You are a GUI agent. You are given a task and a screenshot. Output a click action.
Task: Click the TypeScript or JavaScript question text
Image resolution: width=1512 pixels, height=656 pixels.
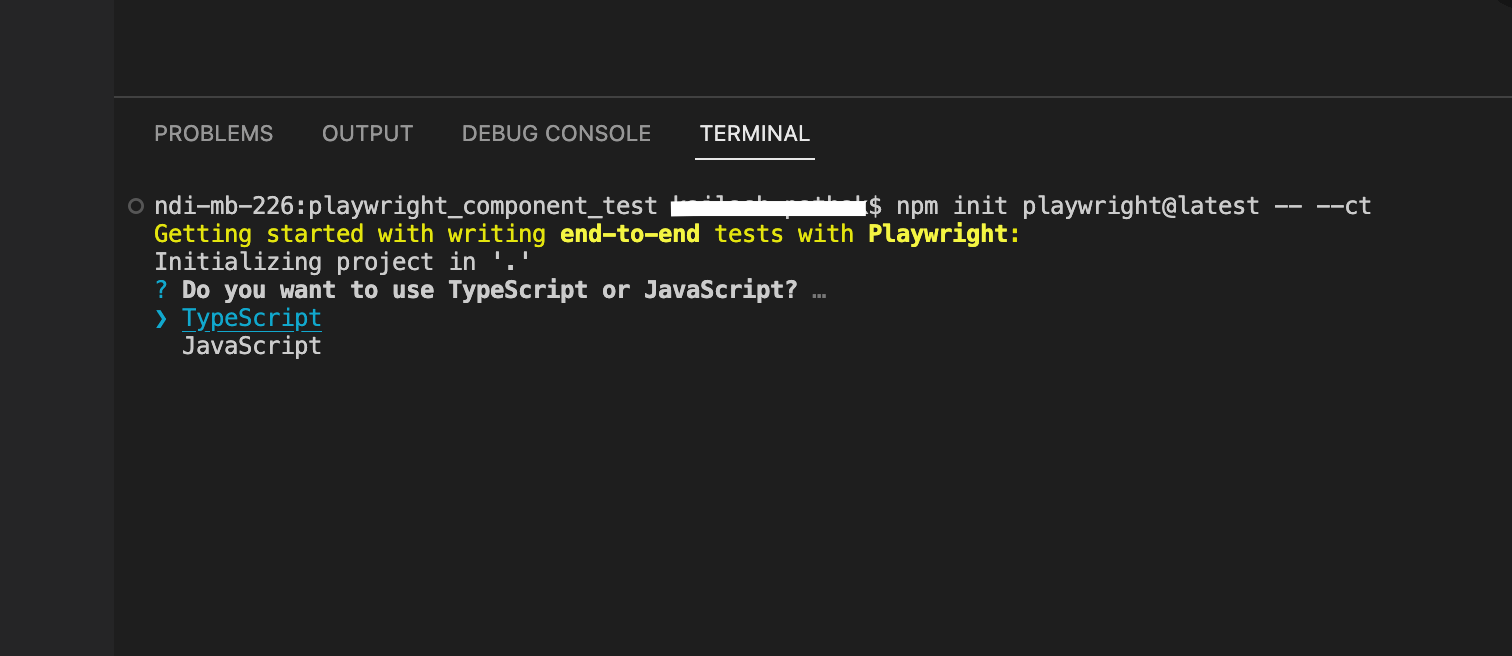(490, 289)
